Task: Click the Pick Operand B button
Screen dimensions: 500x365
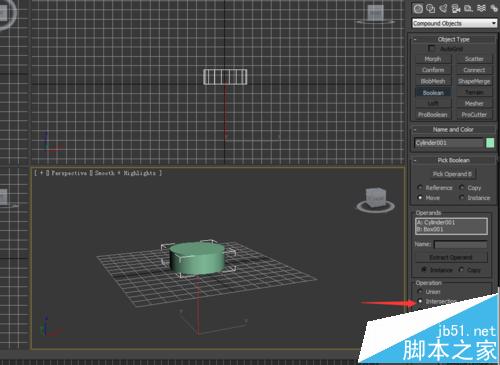Action: pyautogui.click(x=452, y=174)
